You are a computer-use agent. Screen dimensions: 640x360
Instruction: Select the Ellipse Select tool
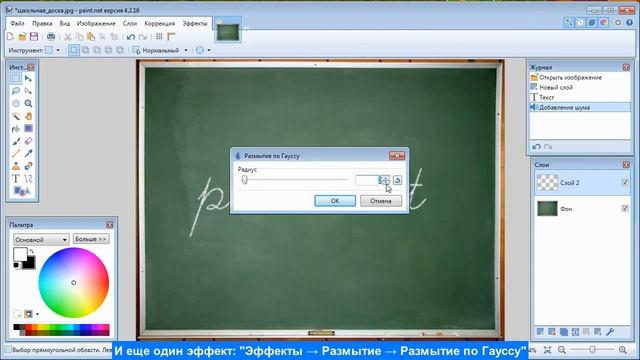16,103
